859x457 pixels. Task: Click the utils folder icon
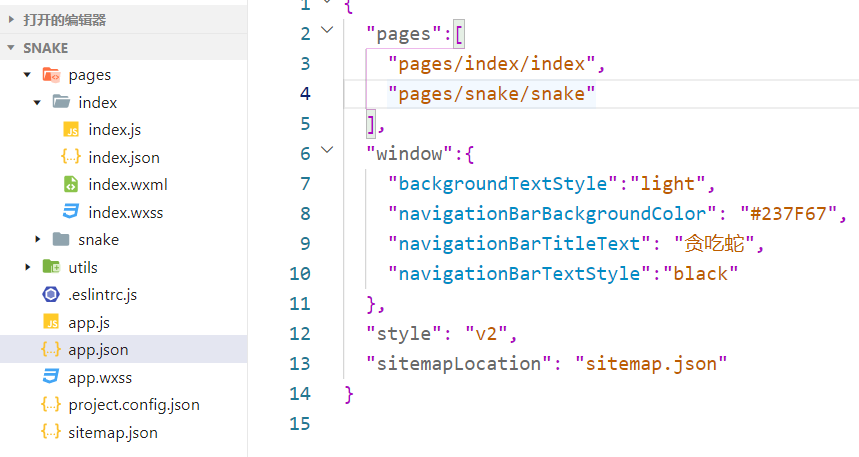51,267
